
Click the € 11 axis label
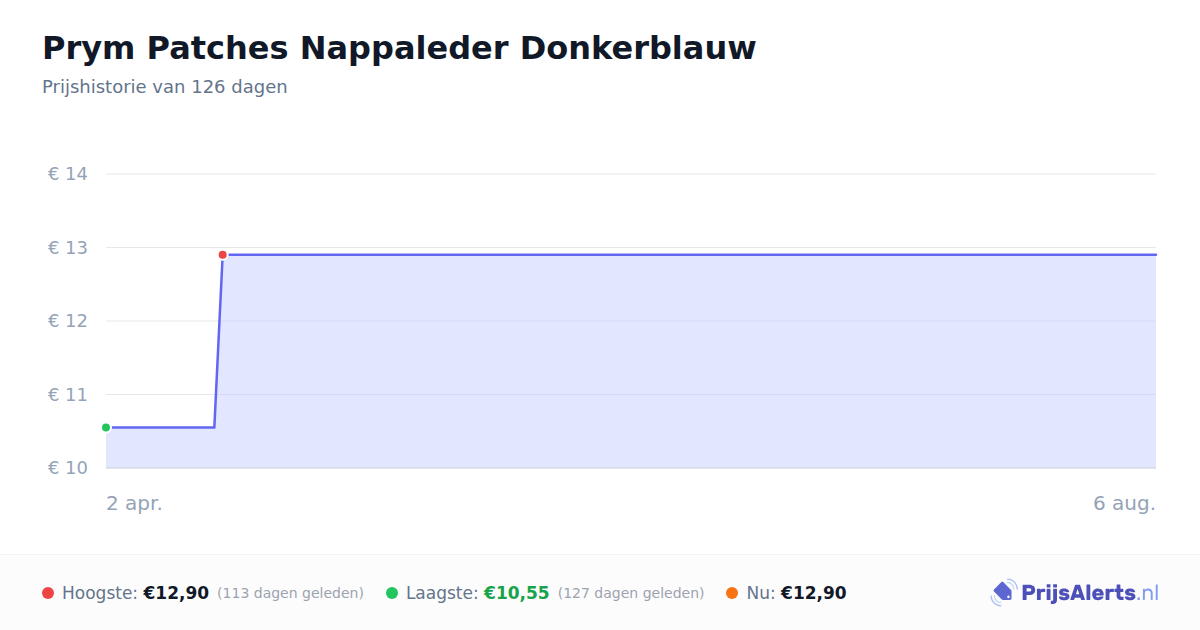coord(68,395)
